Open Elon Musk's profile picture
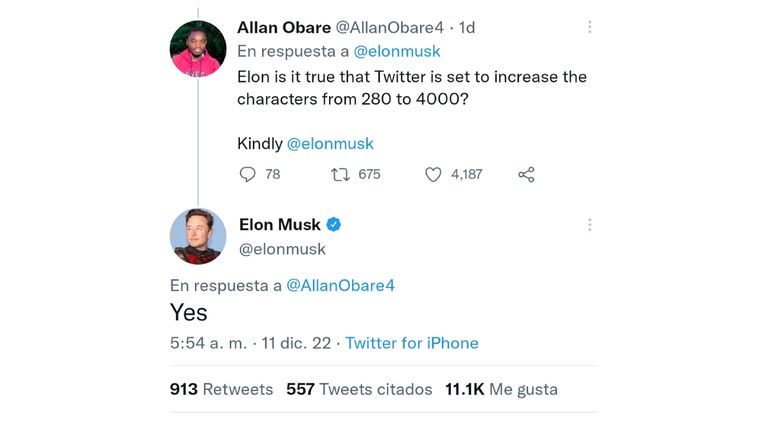Image resolution: width=768 pixels, height=431 pixels. pos(198,237)
